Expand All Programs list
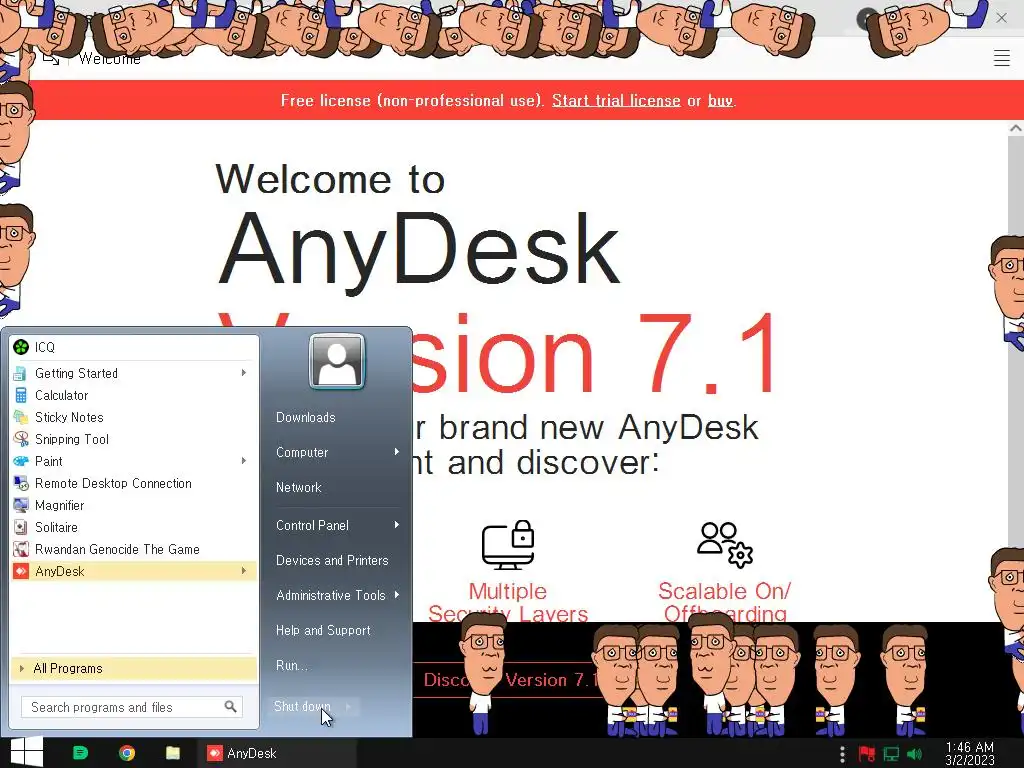This screenshot has height=768, width=1024. pyautogui.click(x=133, y=668)
